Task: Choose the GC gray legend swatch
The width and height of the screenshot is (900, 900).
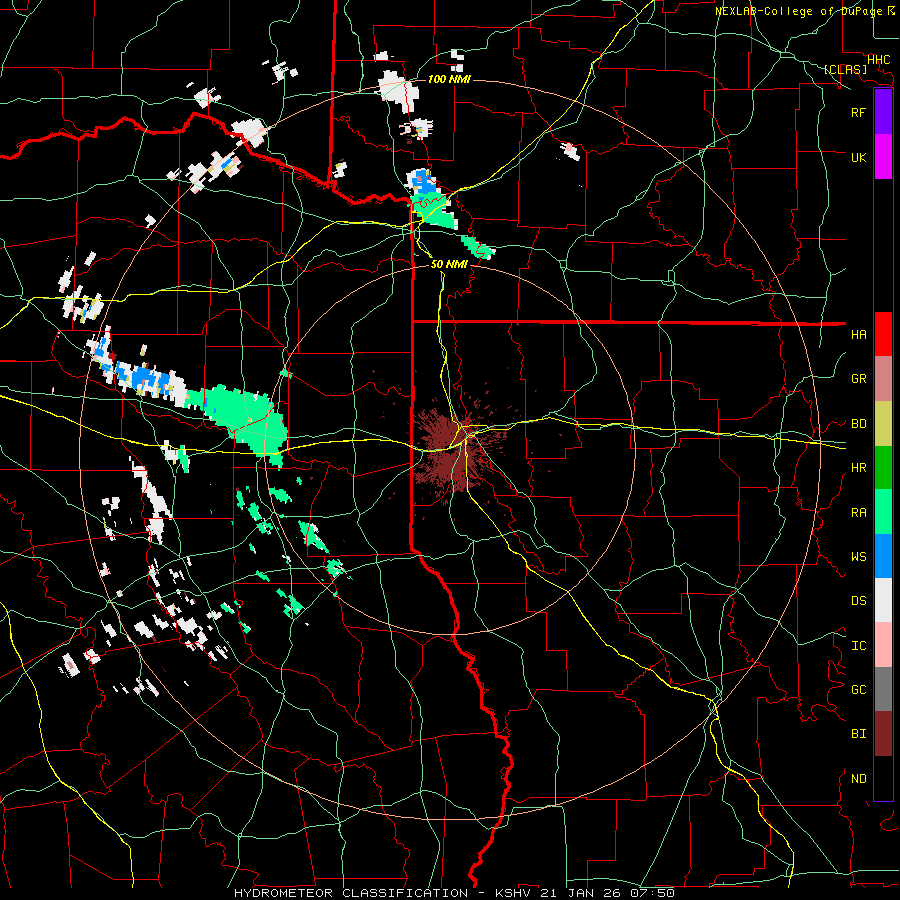Action: (883, 689)
